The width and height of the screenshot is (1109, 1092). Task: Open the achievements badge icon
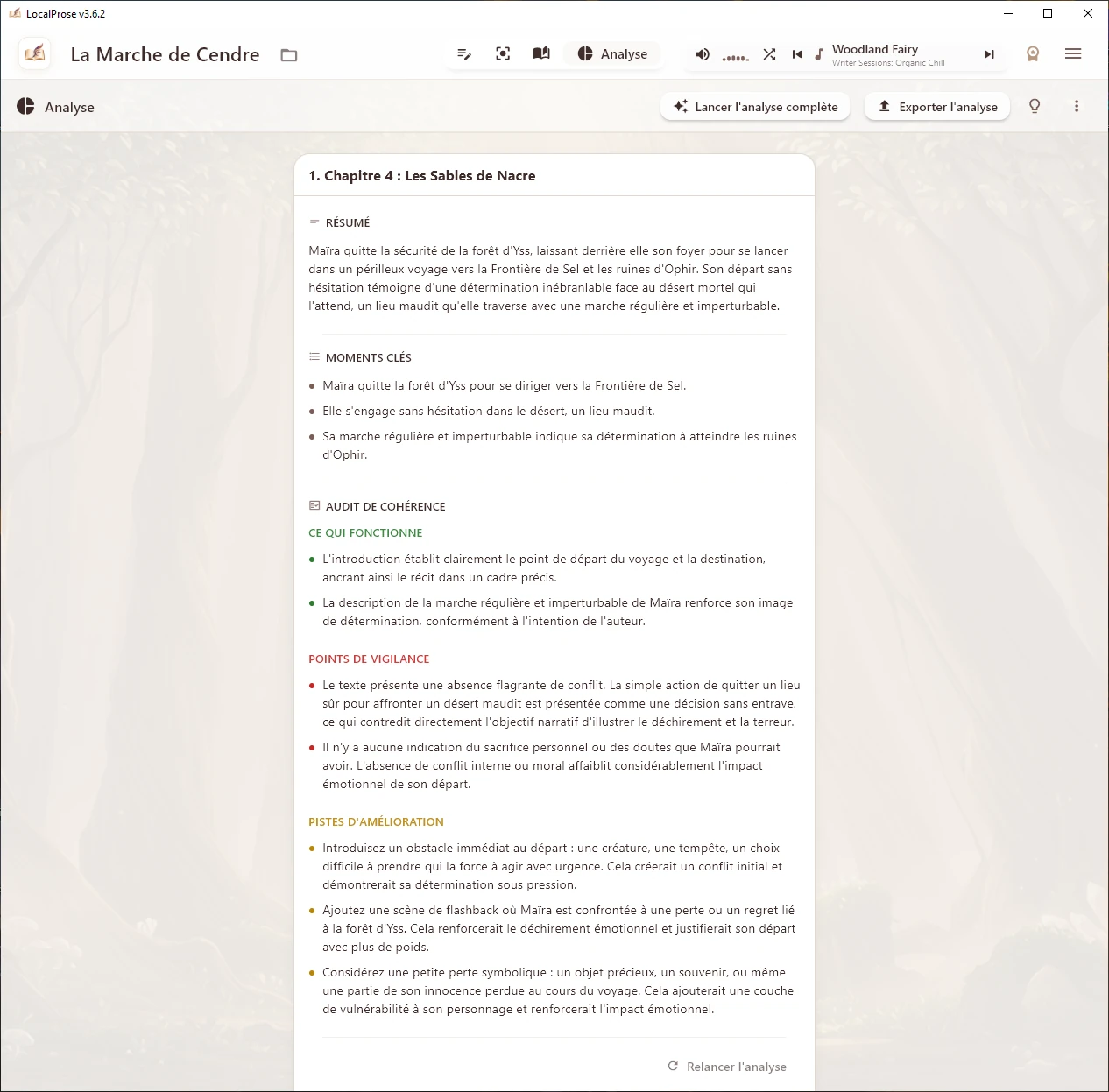tap(1033, 54)
